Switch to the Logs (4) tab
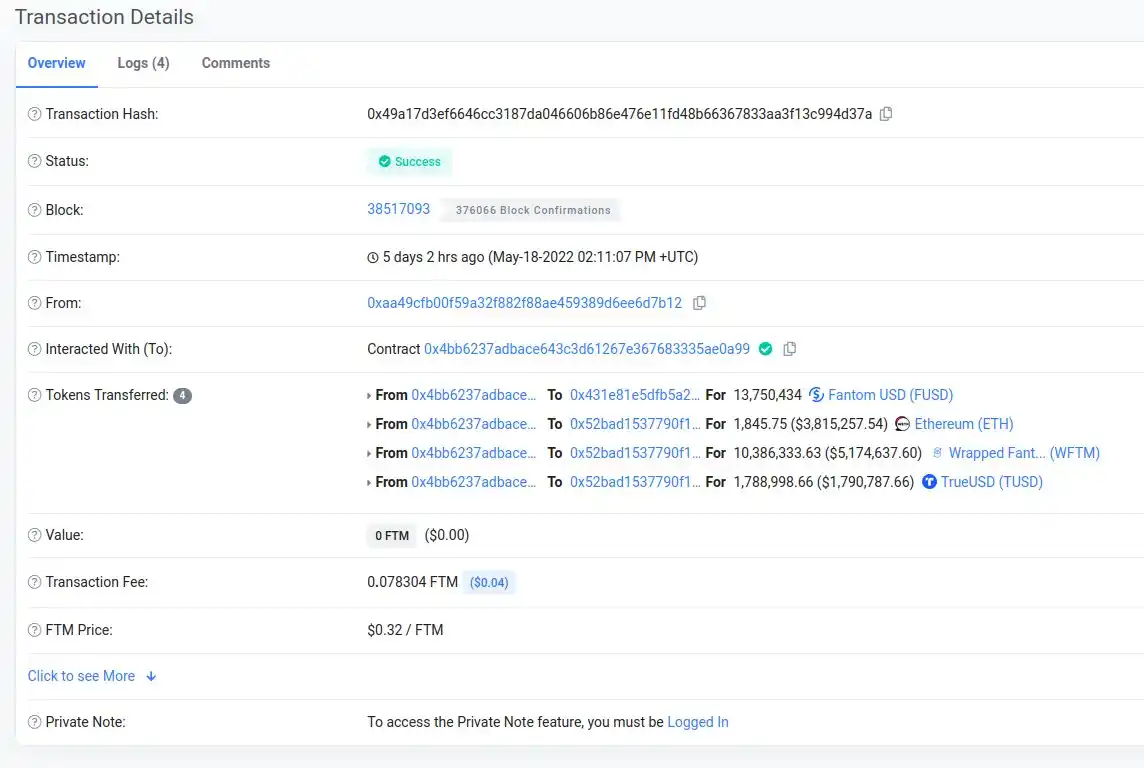1144x768 pixels. click(143, 63)
